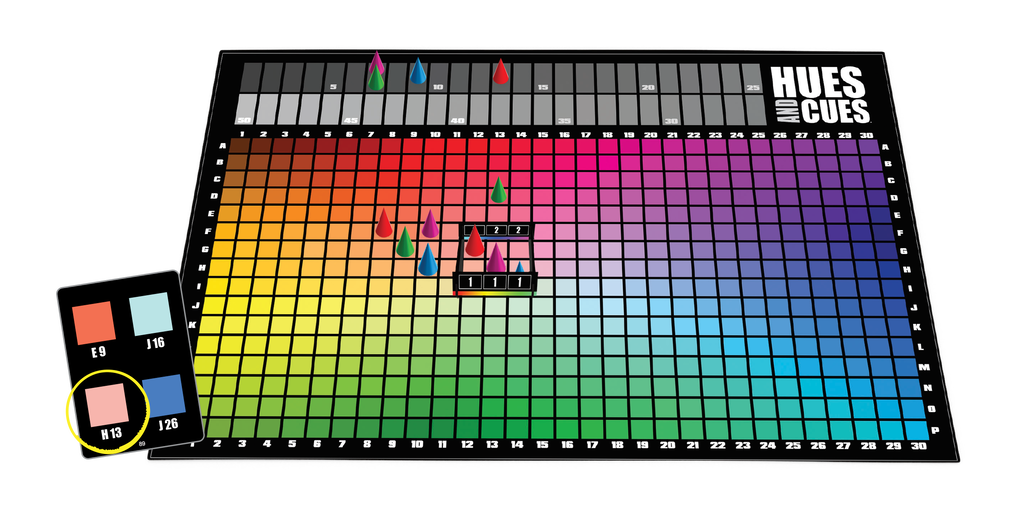The width and height of the screenshot is (1024, 523).
Task: Select the blue J26 swatch on the card
Action: click(x=164, y=396)
